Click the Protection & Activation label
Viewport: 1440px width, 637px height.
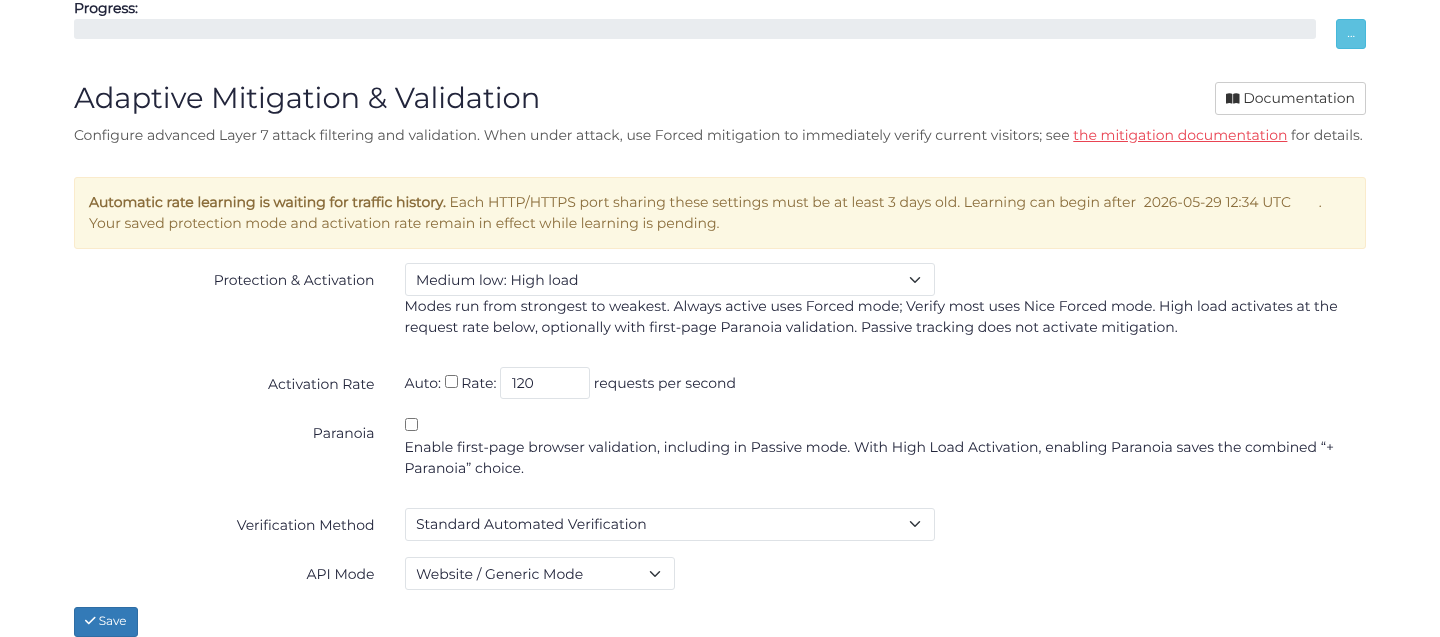[294, 281]
